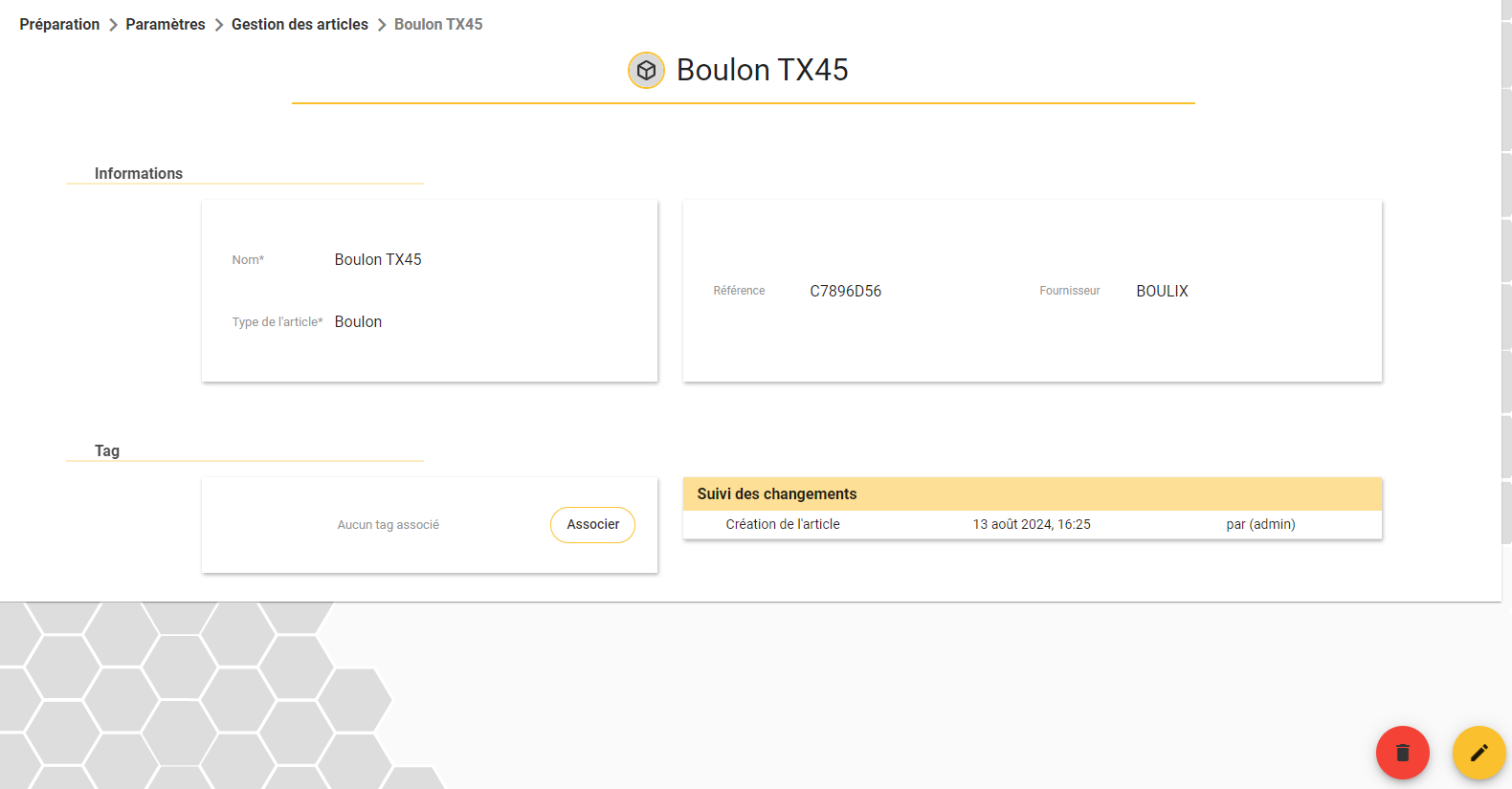The image size is (1512, 789).
Task: Click the red trash delete button
Action: [1402, 753]
